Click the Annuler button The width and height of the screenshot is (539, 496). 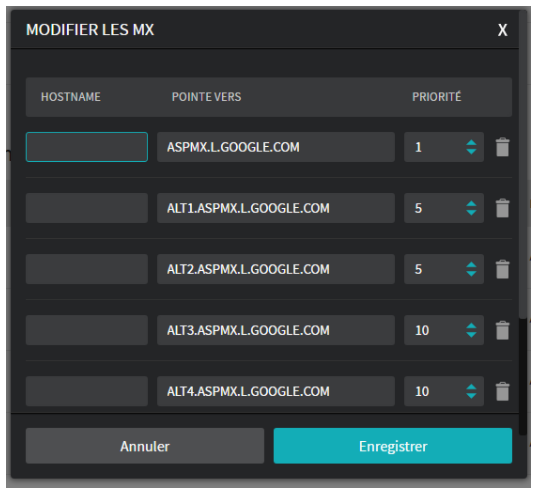pos(145,446)
